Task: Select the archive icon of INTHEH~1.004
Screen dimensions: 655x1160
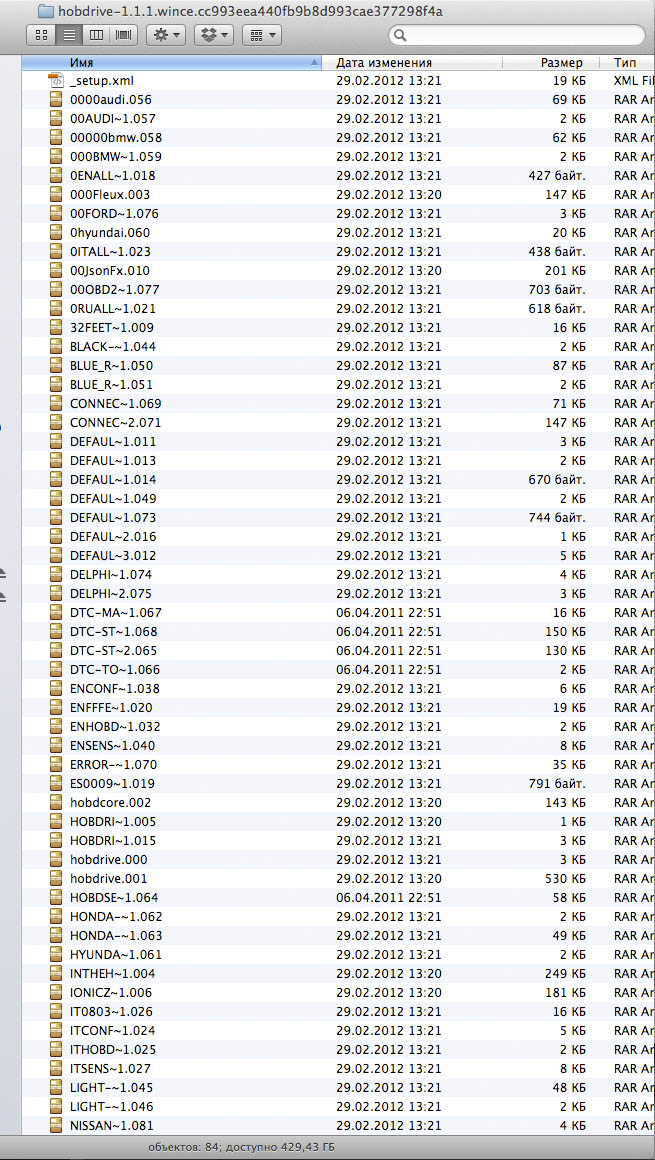Action: coord(57,974)
